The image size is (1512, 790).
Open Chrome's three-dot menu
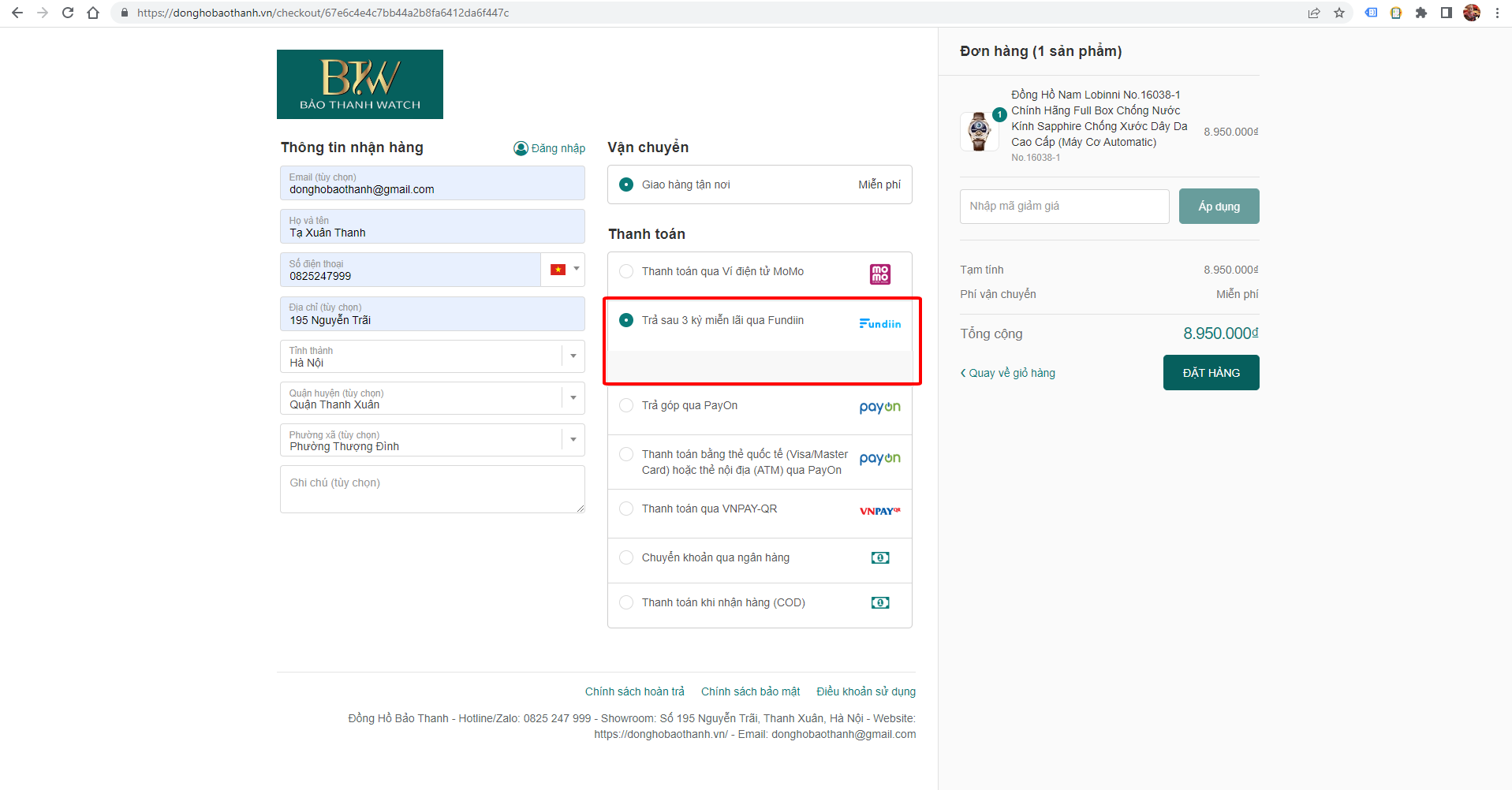coord(1497,13)
